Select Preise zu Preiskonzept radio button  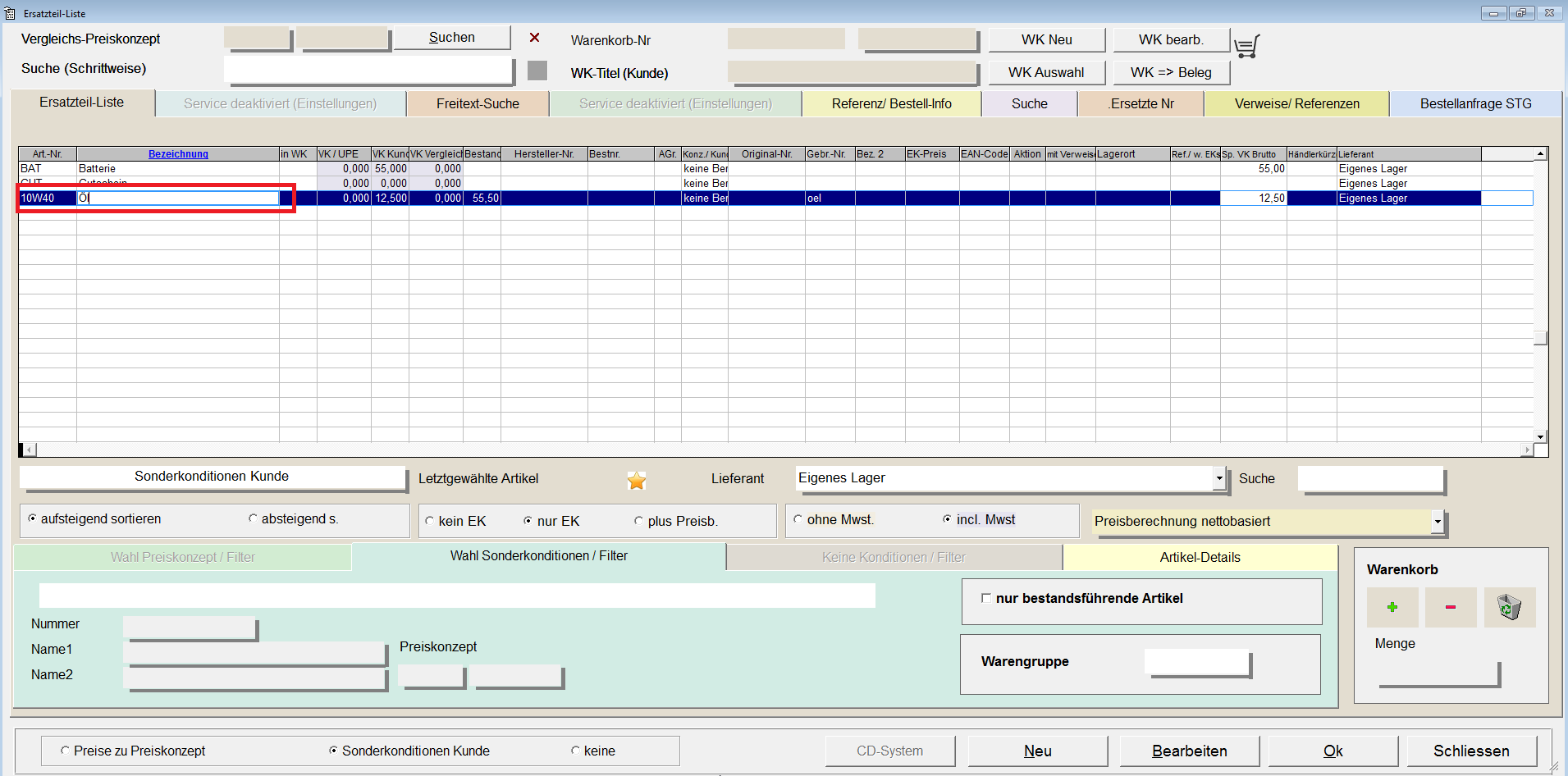pos(65,751)
